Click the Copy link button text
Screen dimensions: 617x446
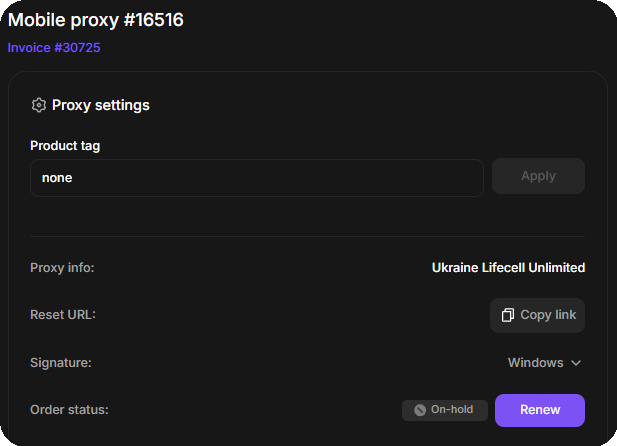pos(548,315)
